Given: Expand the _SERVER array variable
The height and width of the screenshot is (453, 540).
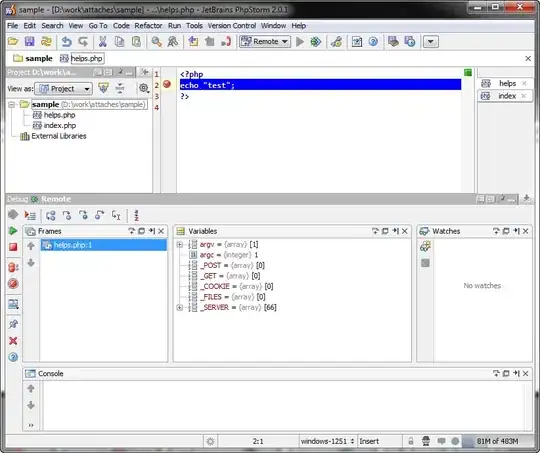Looking at the screenshot, I should (179, 307).
